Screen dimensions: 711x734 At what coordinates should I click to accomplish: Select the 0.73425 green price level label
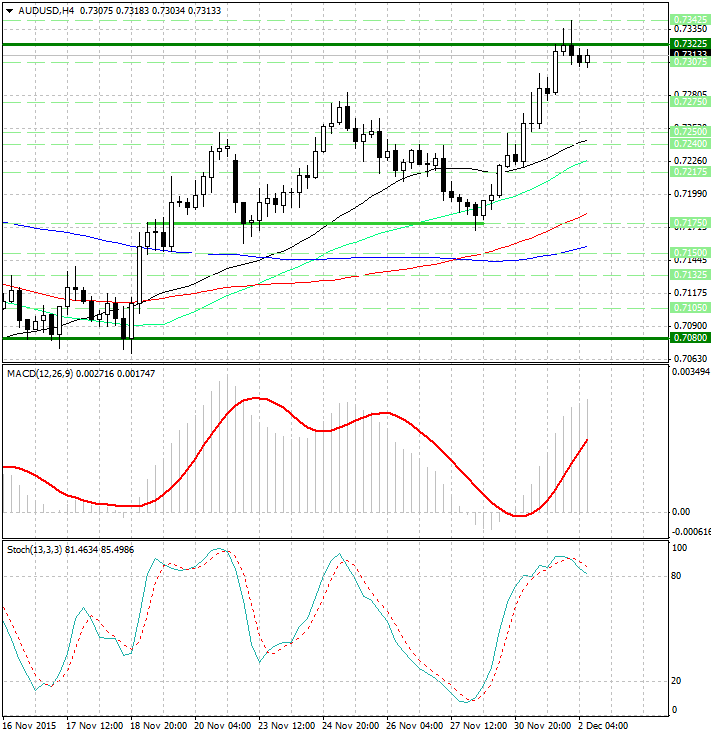(690, 20)
